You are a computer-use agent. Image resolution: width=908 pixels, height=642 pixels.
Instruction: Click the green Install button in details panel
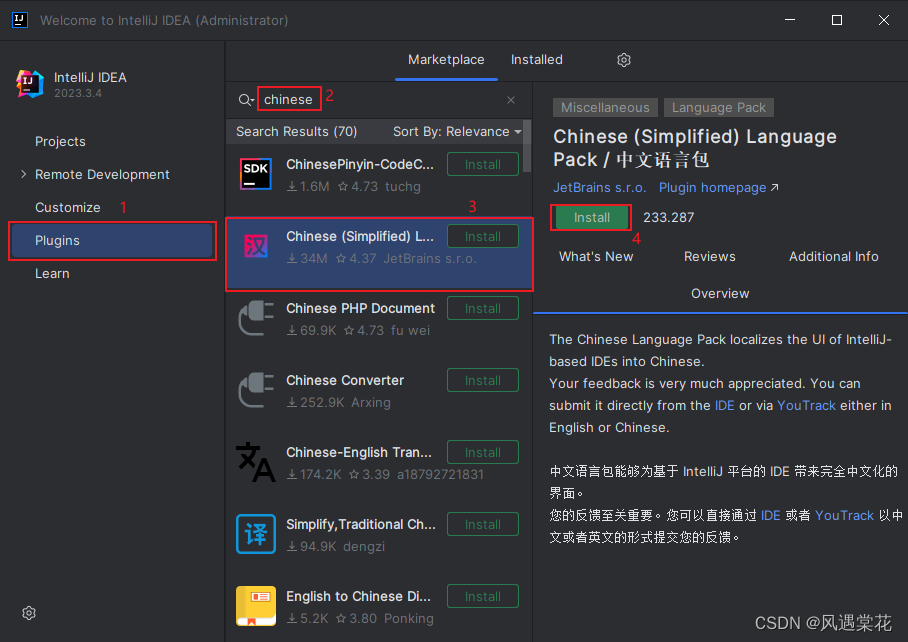[591, 218]
